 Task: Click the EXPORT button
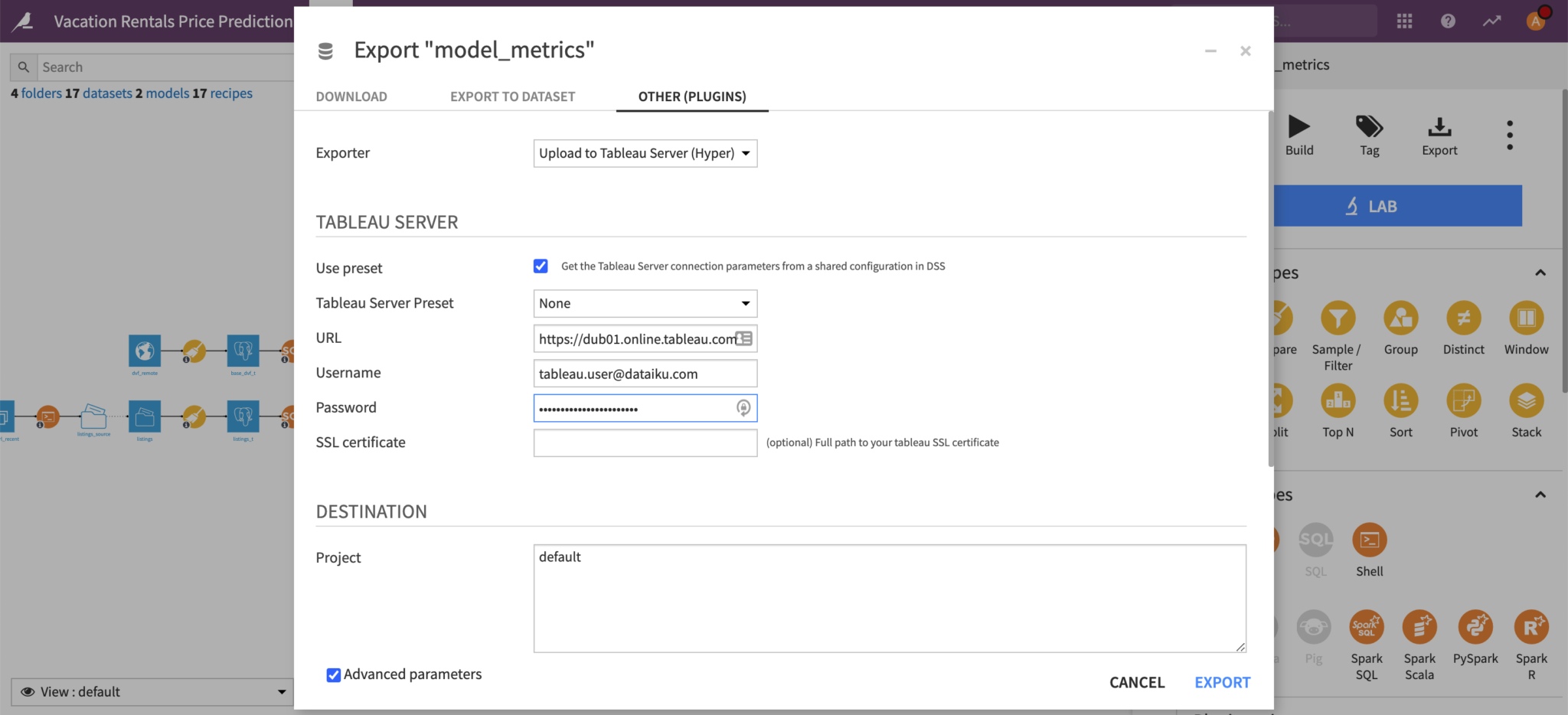1222,682
